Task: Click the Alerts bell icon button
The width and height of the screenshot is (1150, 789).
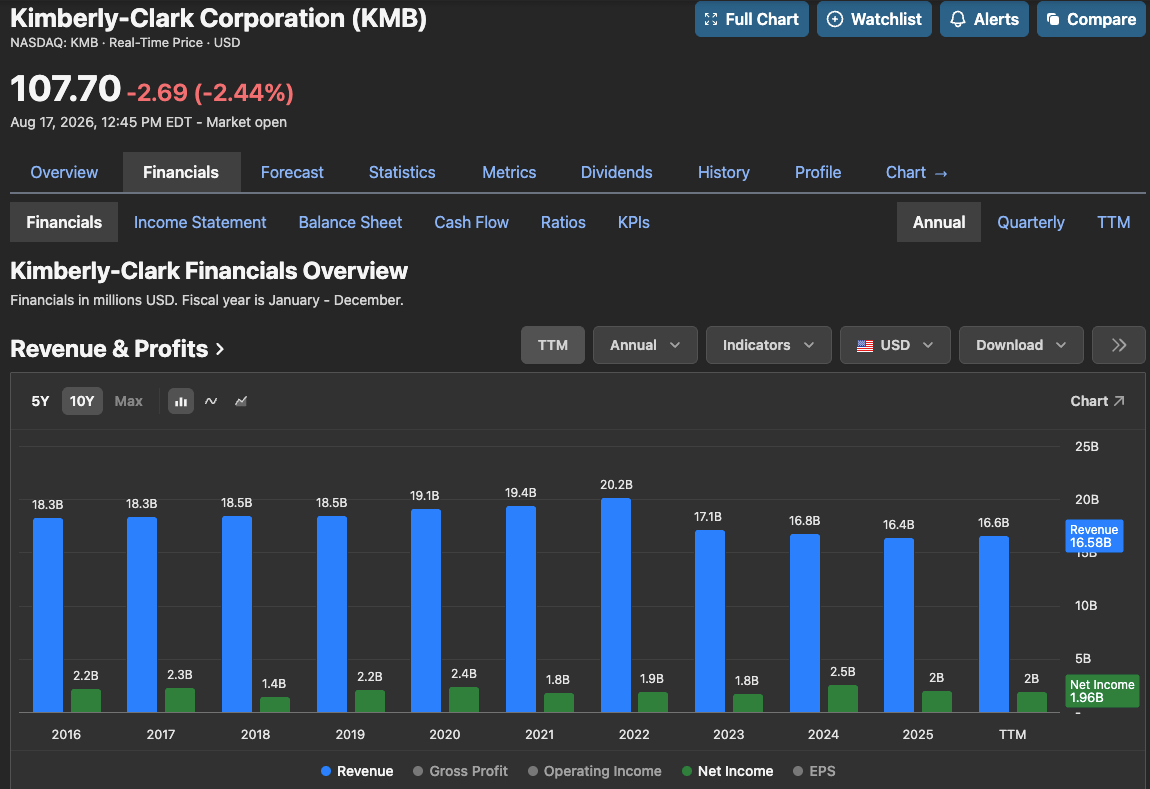Action: [x=984, y=19]
